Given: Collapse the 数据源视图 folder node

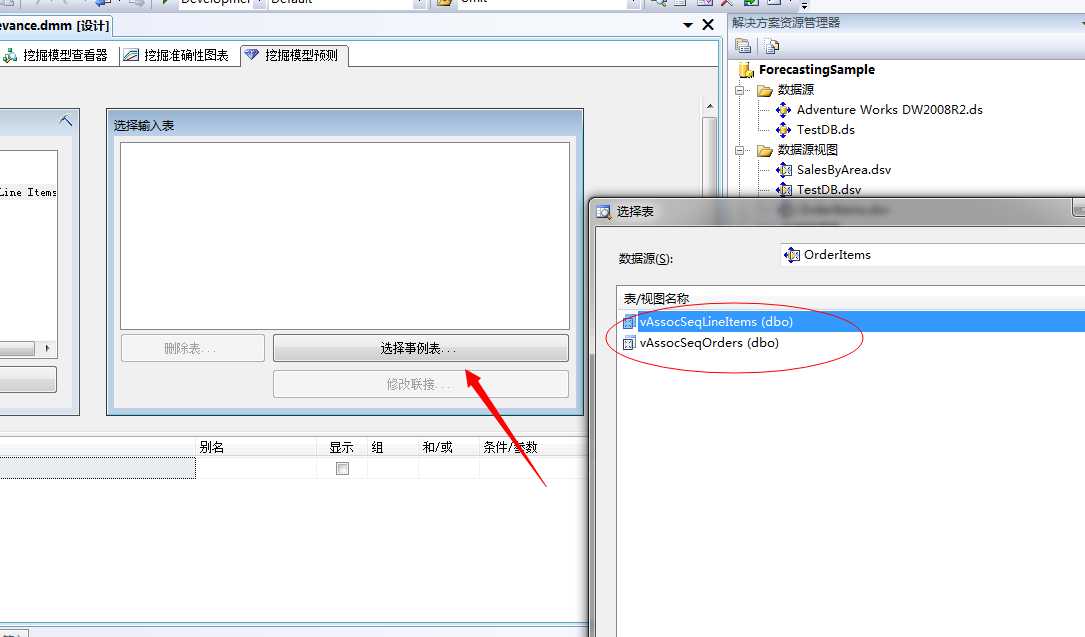Looking at the screenshot, I should pos(739,150).
